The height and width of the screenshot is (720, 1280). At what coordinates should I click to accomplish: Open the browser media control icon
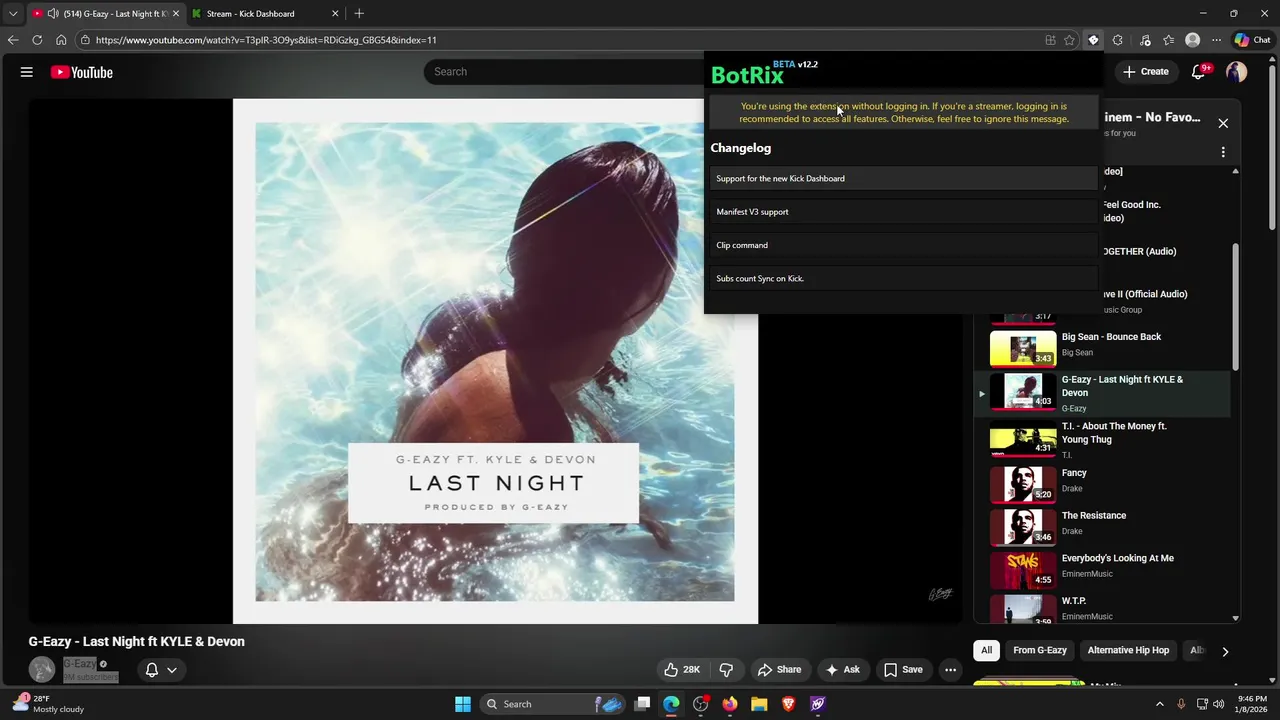click(x=1145, y=40)
